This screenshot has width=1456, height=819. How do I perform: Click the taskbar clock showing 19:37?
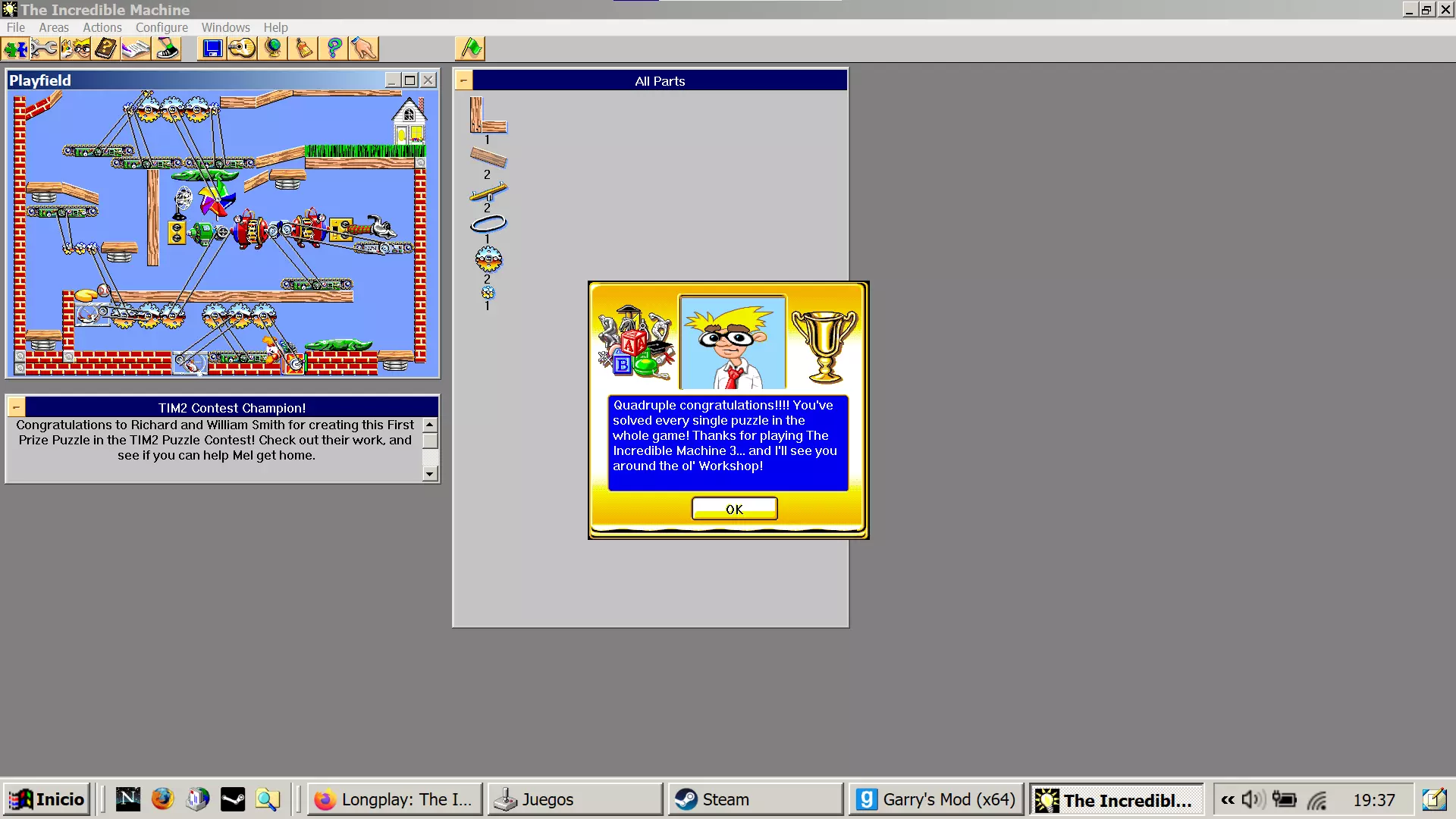tap(1374, 800)
